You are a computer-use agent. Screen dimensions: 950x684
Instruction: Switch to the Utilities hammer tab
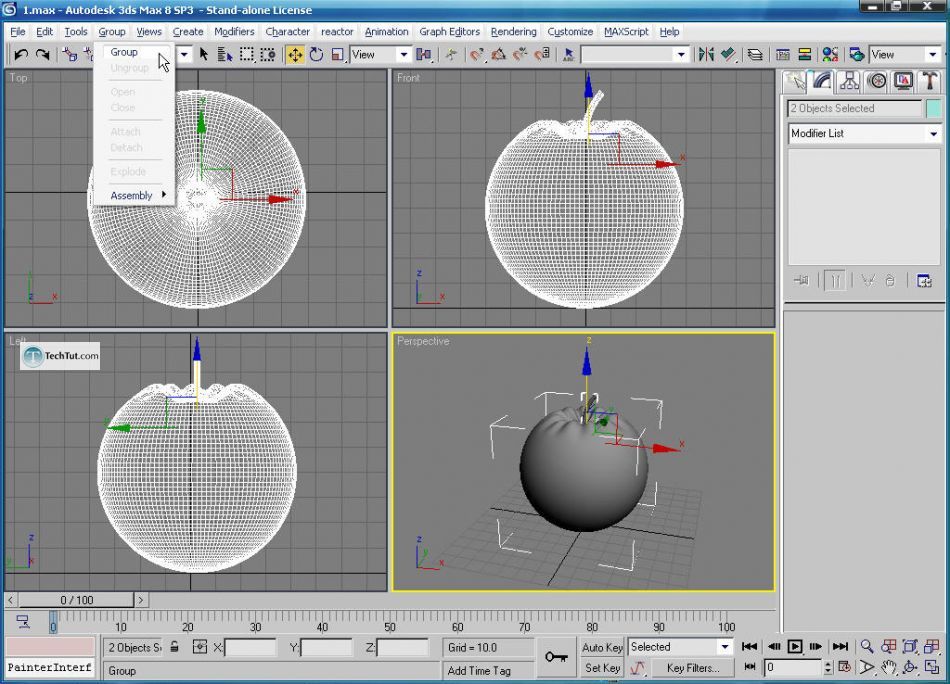[929, 82]
